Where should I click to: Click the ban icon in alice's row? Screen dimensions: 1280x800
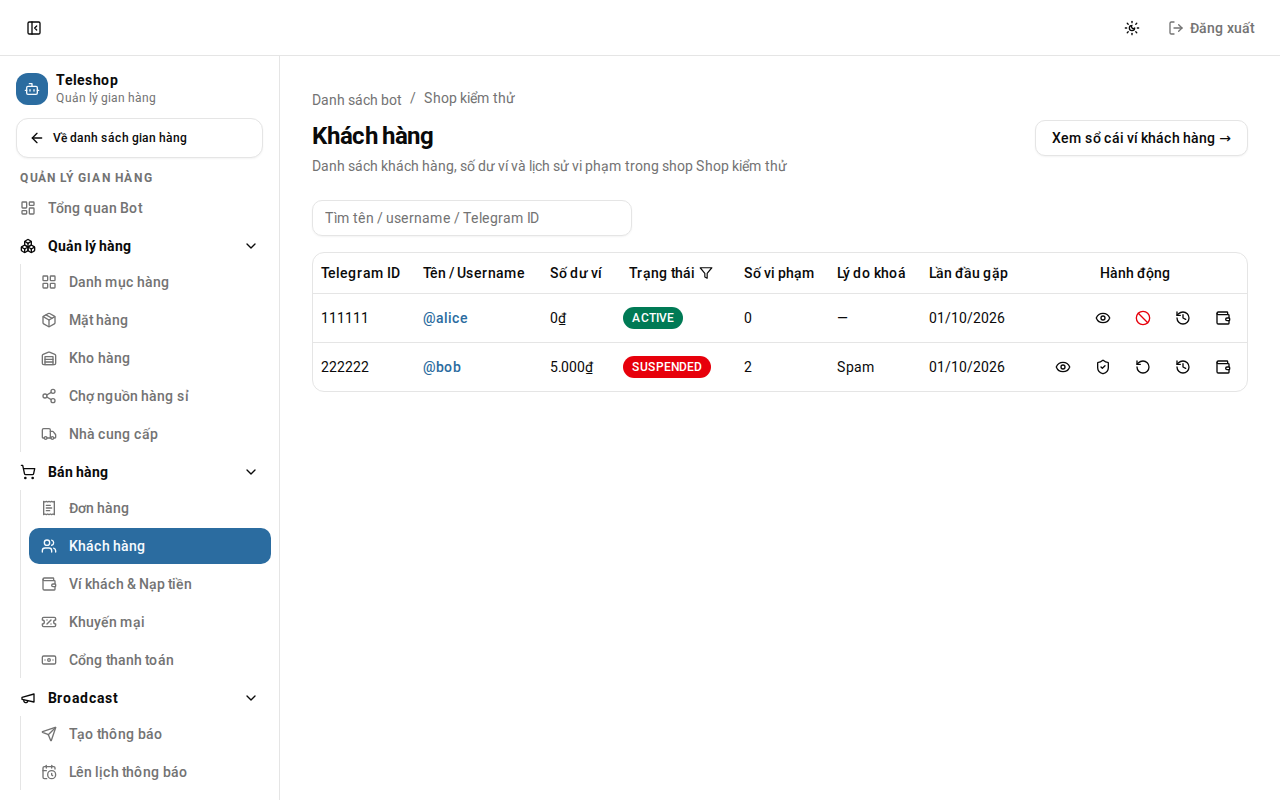tap(1143, 318)
